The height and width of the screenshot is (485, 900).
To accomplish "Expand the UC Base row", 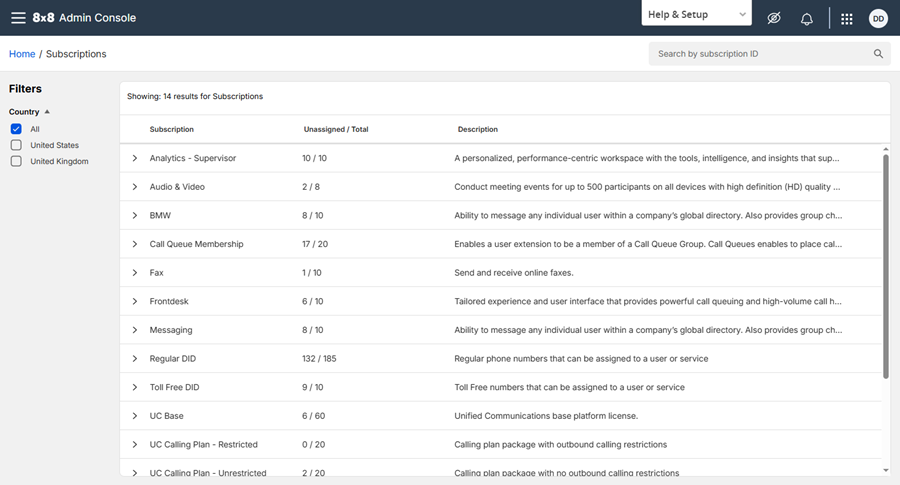I will tap(135, 416).
